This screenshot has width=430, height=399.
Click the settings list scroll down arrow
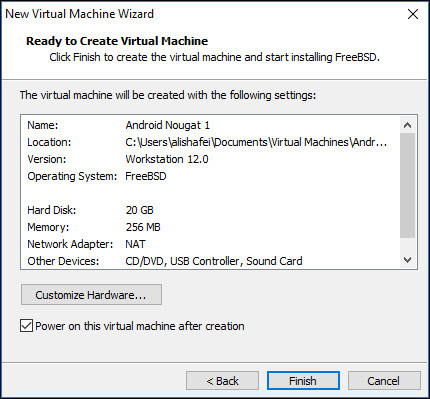tap(407, 260)
